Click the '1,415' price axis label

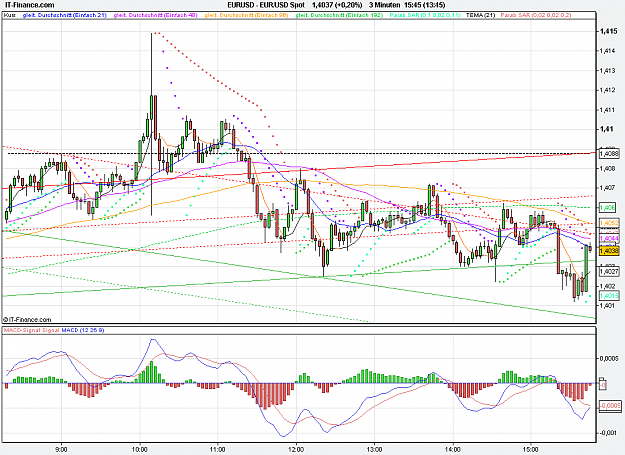(x=608, y=31)
